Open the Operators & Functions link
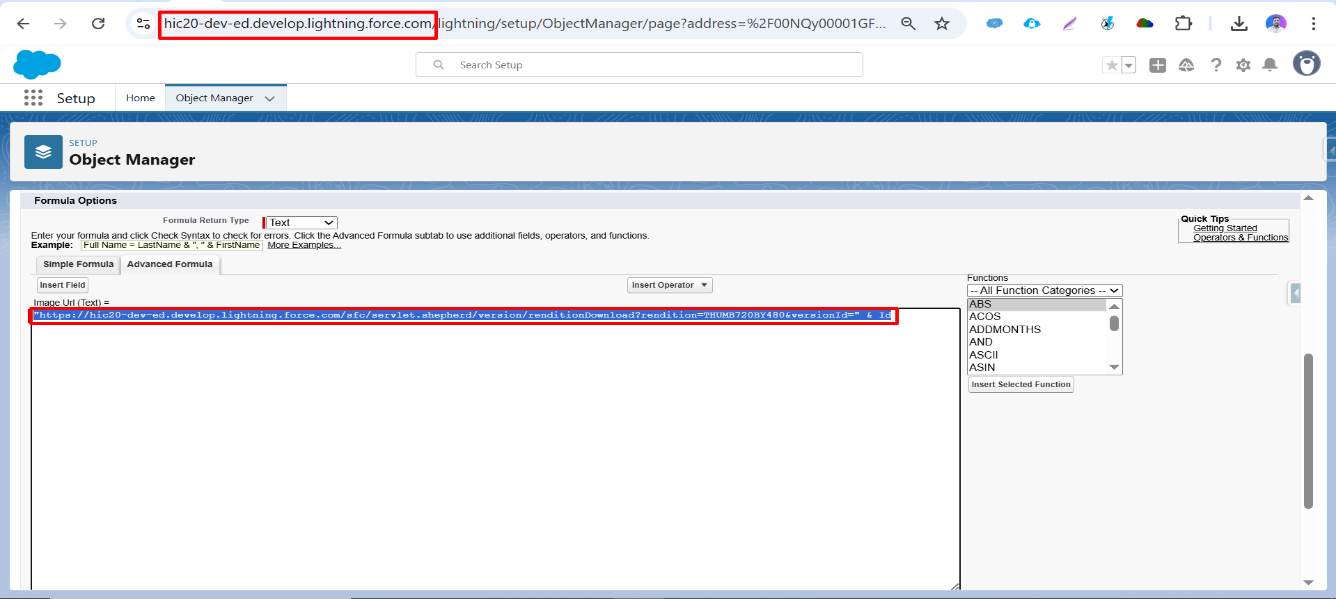Viewport: 1336px width, 599px height. click(1240, 238)
